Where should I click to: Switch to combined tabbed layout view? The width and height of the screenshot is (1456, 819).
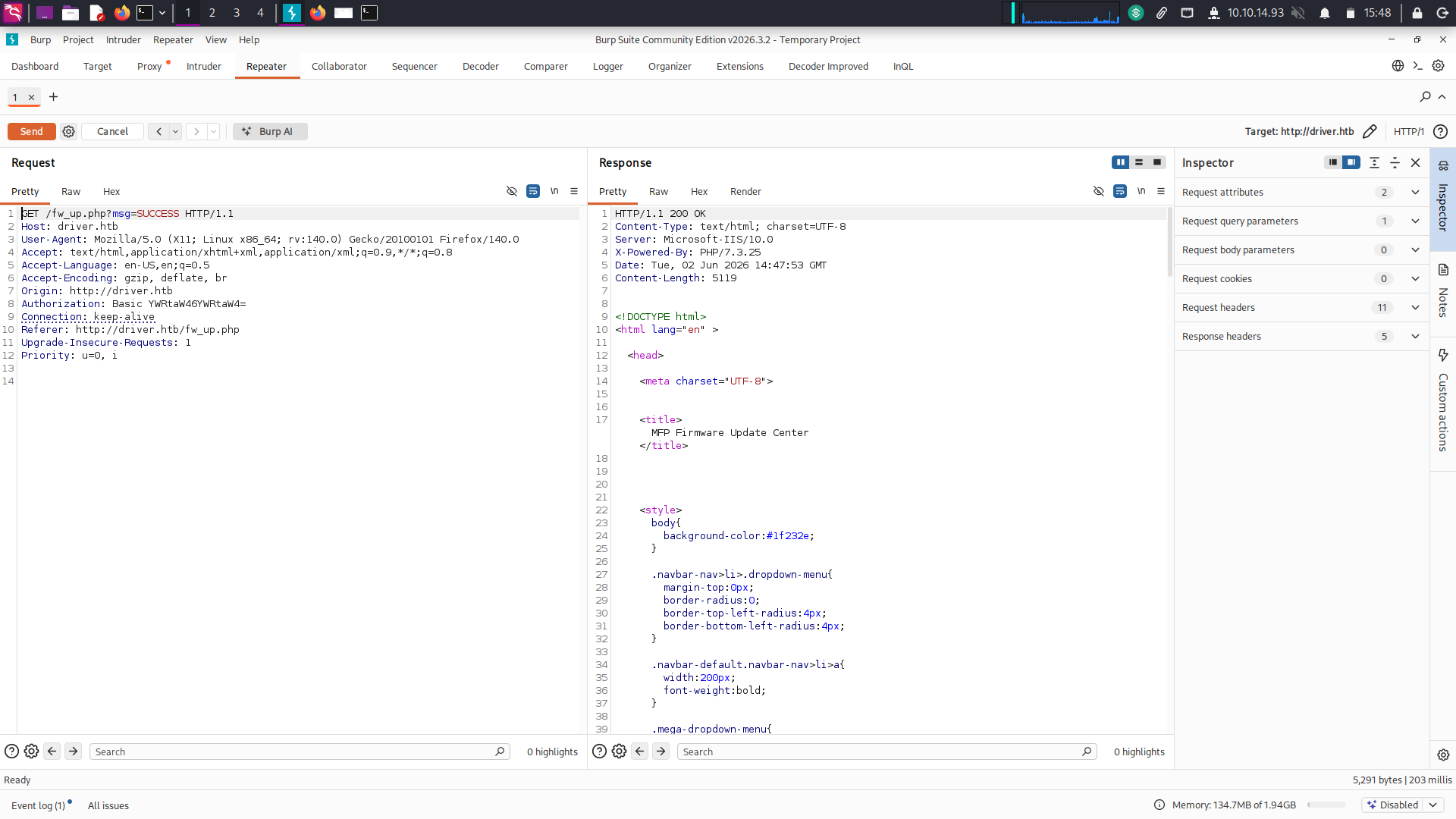point(1157,162)
